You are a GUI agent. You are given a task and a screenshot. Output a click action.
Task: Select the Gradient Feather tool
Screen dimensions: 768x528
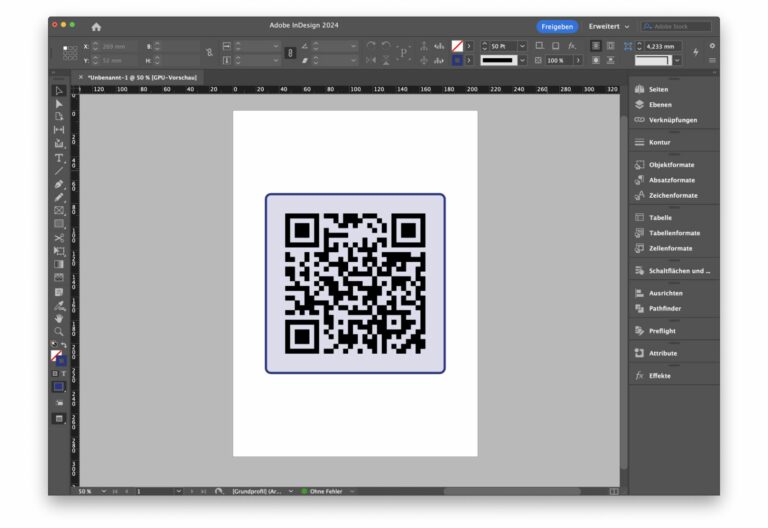59,278
